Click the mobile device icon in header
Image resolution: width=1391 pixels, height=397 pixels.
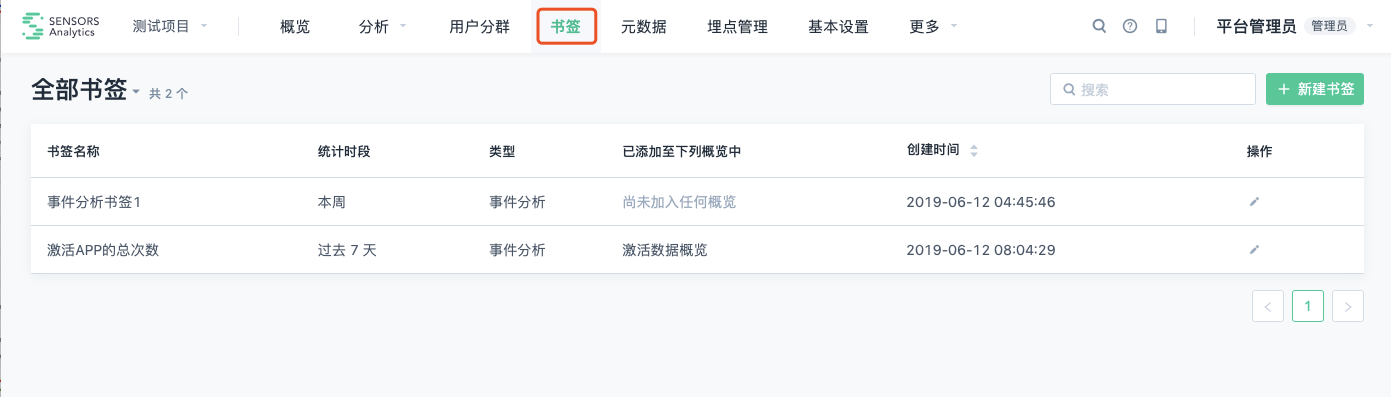click(1161, 27)
